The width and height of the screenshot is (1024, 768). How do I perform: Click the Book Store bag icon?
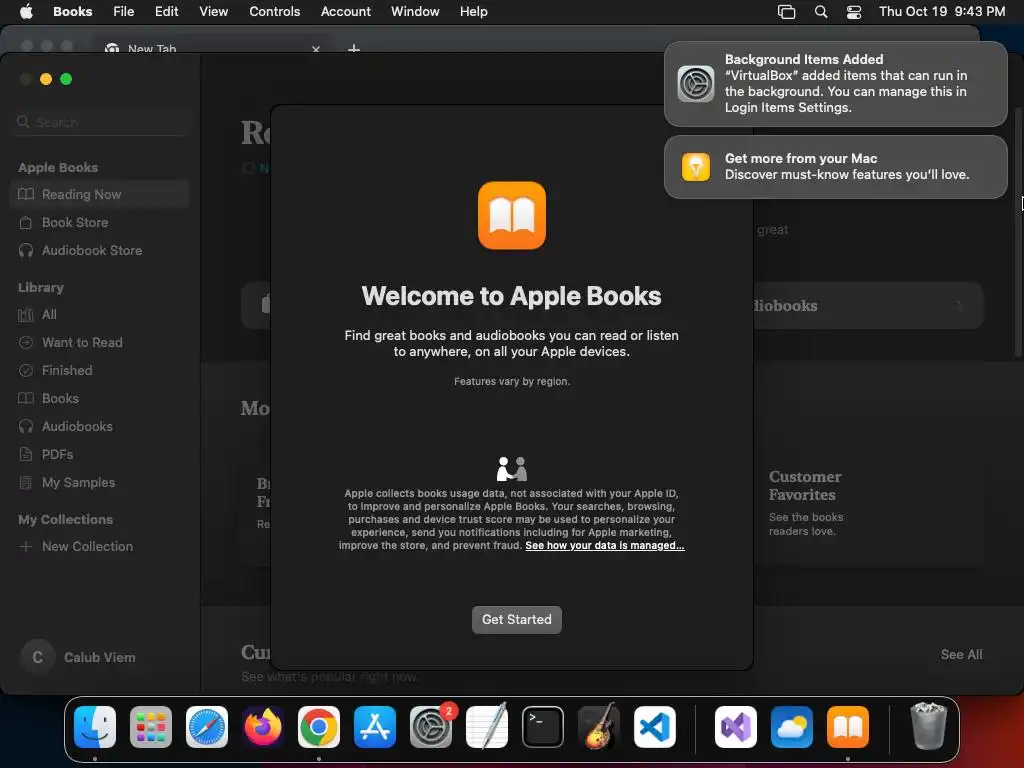click(25, 223)
